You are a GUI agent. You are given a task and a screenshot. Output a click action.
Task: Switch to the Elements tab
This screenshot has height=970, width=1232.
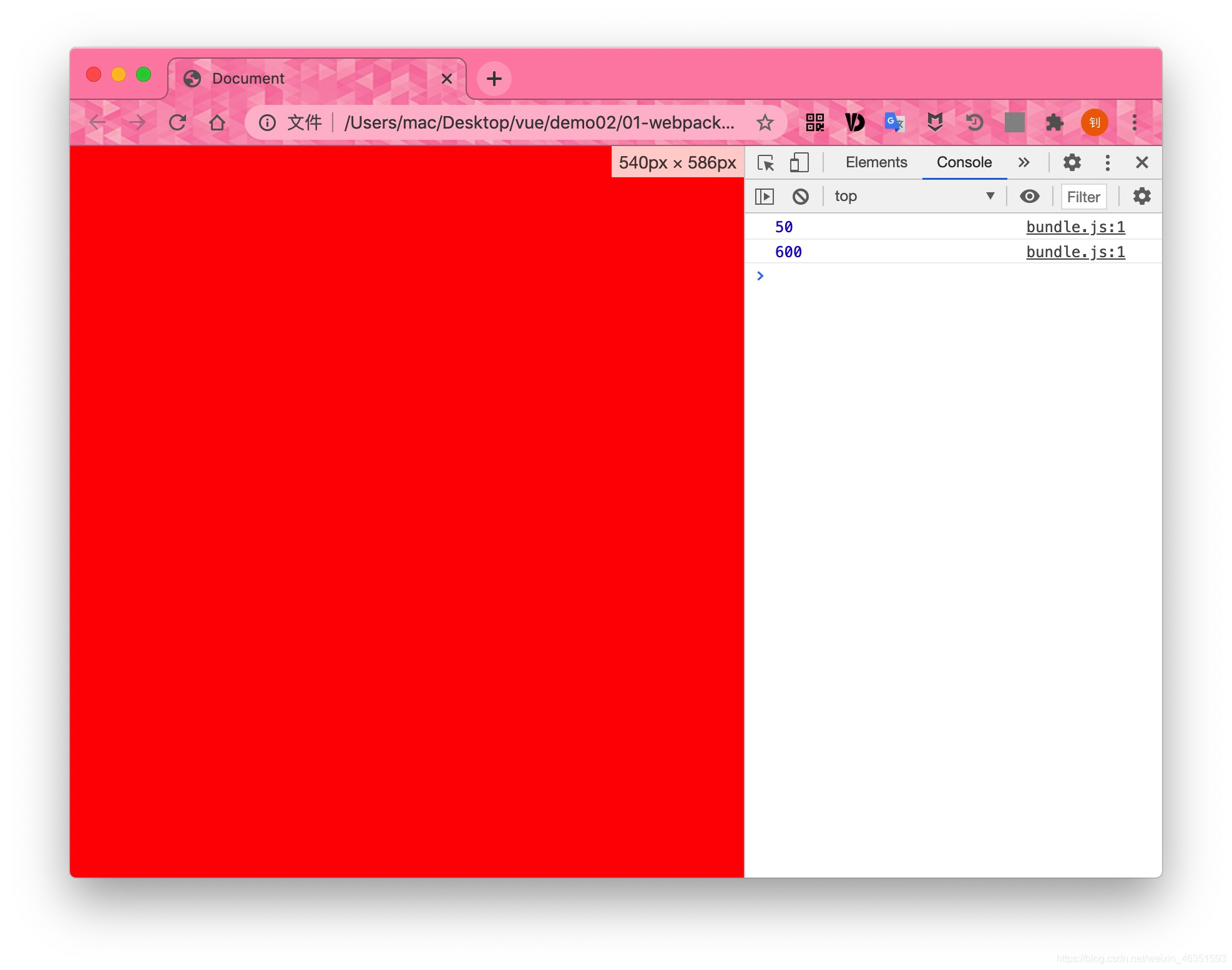876,162
